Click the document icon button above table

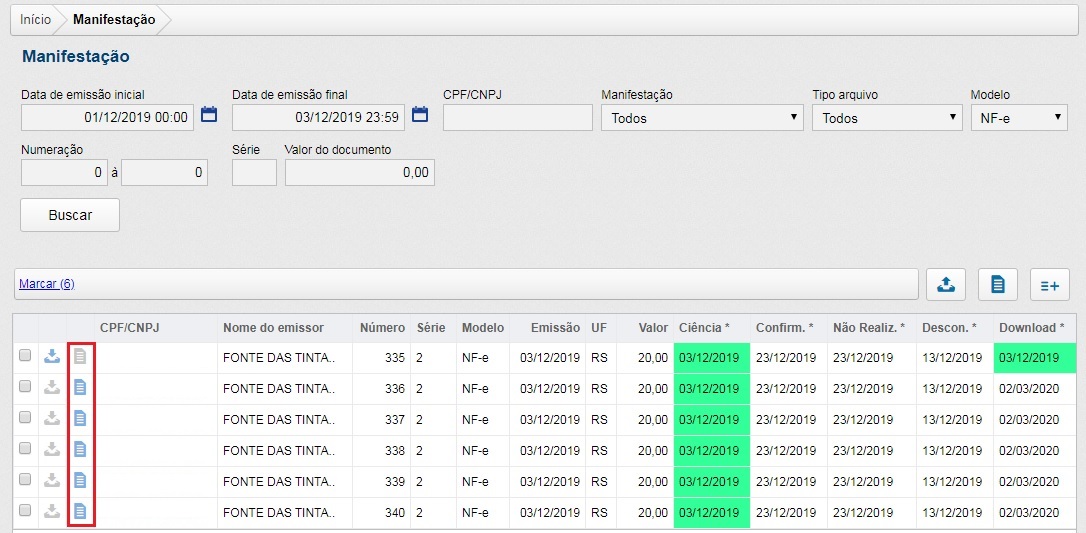(997, 285)
